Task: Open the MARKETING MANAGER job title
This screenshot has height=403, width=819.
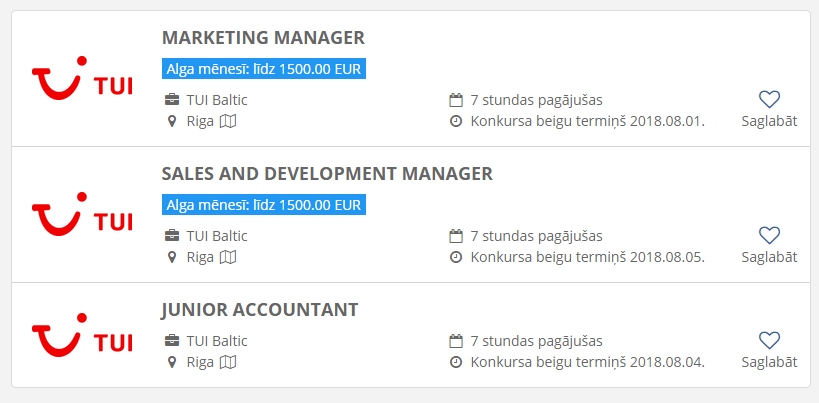Action: pyautogui.click(x=263, y=38)
